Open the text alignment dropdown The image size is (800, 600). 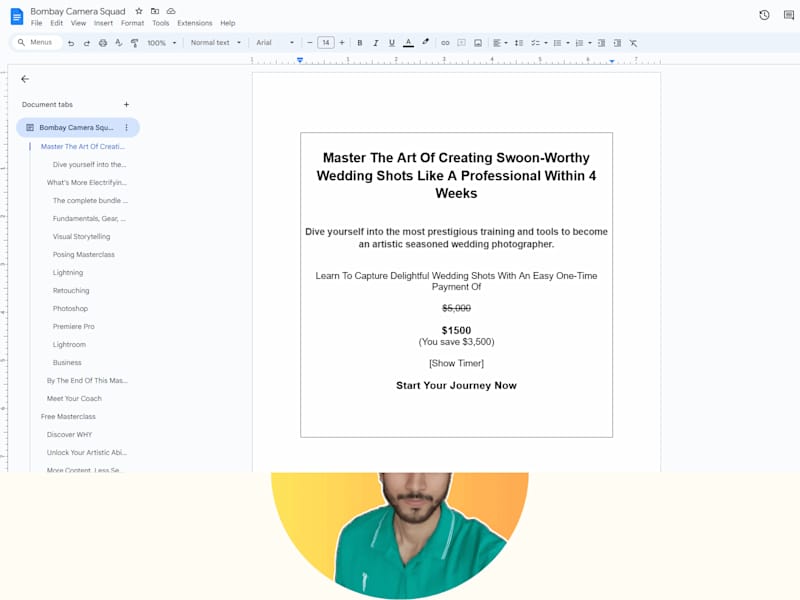[500, 43]
